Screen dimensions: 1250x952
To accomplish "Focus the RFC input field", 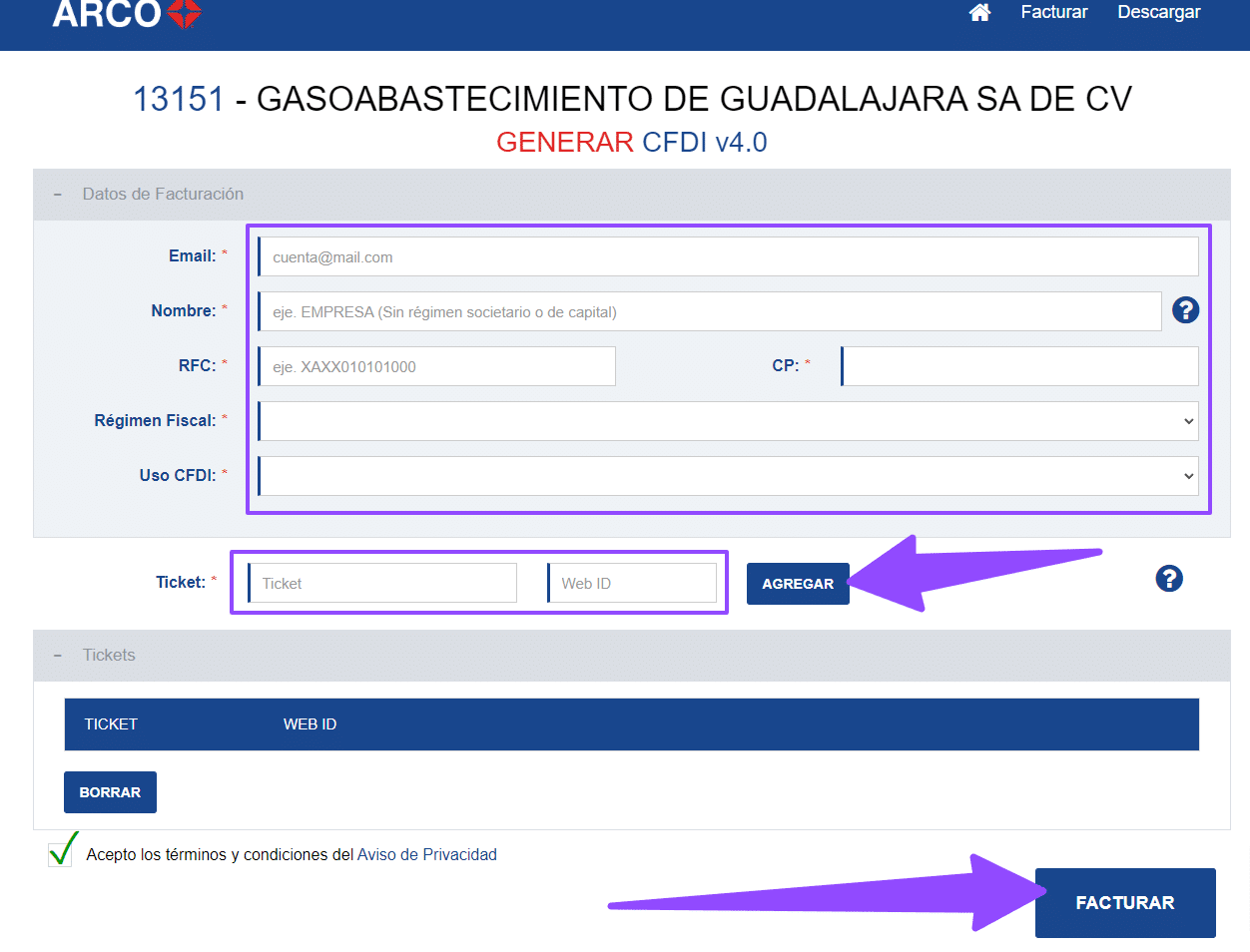I will tap(437, 366).
